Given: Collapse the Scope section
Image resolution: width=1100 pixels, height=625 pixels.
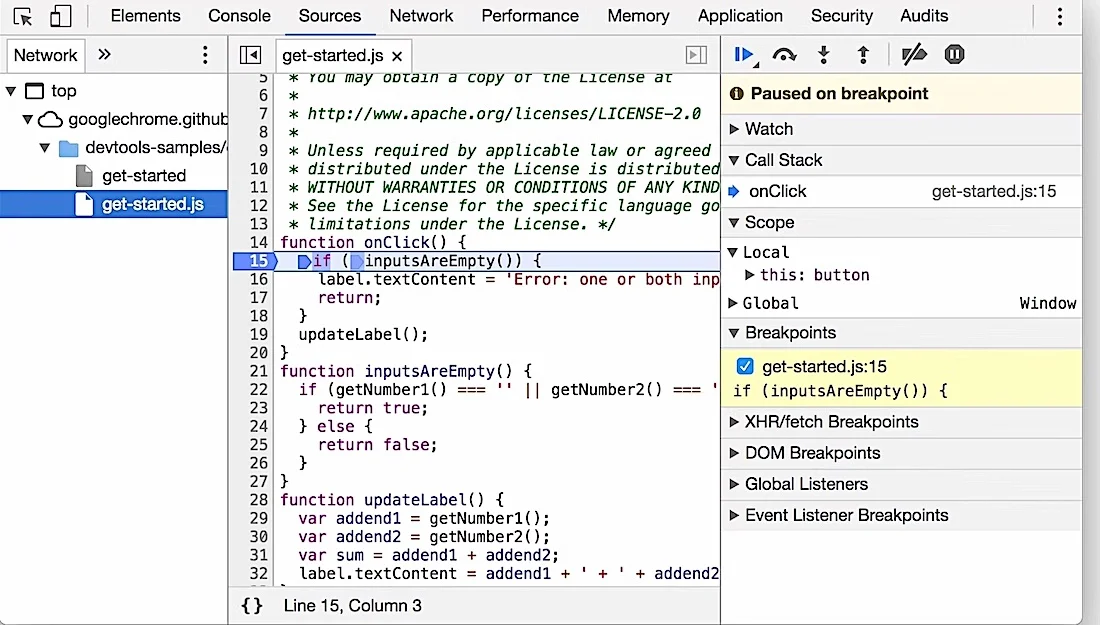Looking at the screenshot, I should (734, 222).
